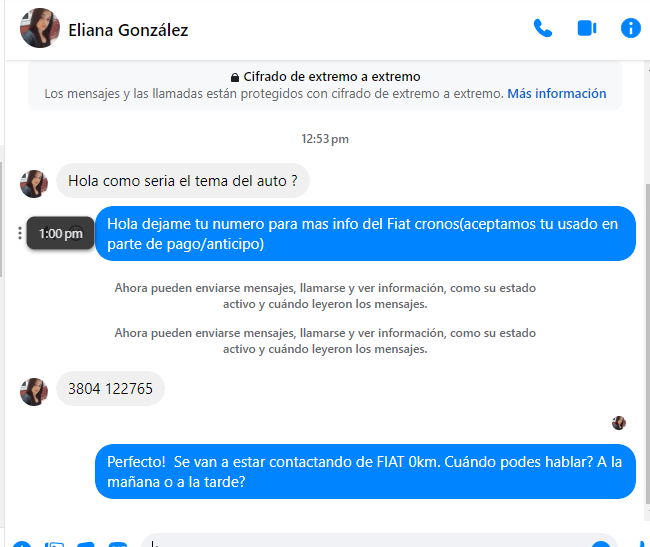Open more options for Fiat cronos message
The height and width of the screenshot is (547, 650).
pyautogui.click(x=19, y=233)
